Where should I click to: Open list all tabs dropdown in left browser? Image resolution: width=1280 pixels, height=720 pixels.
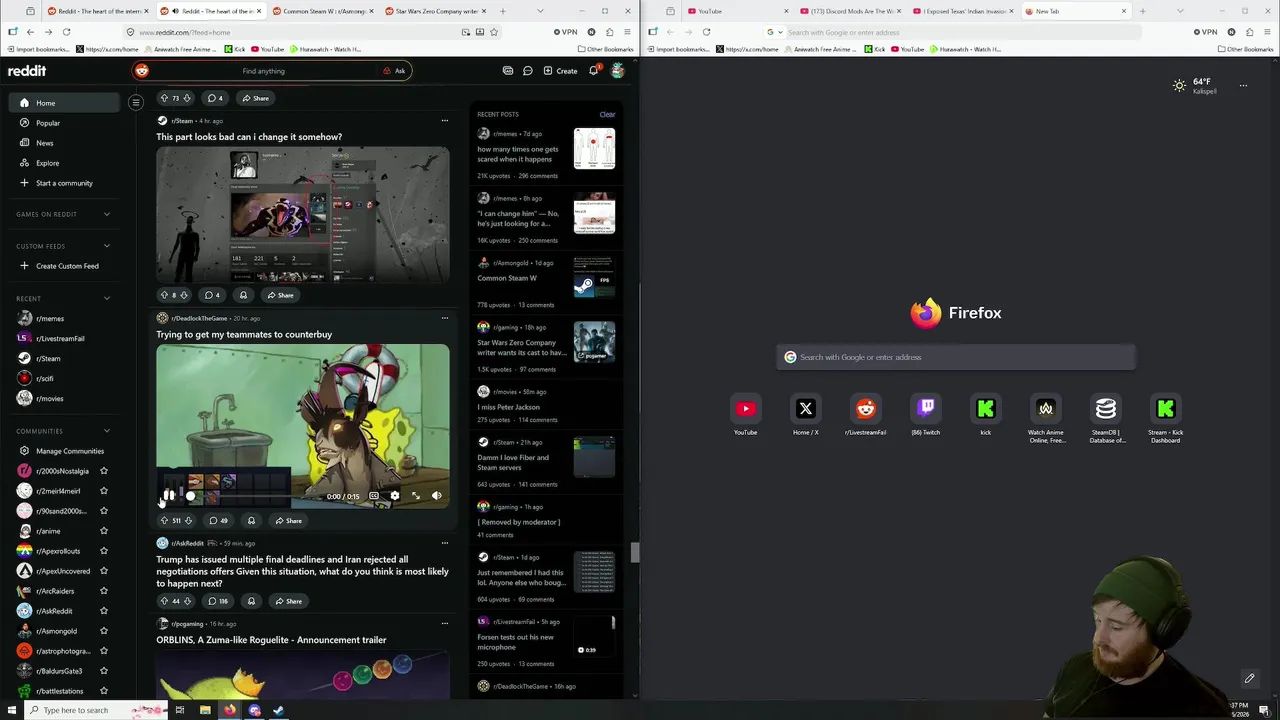click(x=541, y=11)
